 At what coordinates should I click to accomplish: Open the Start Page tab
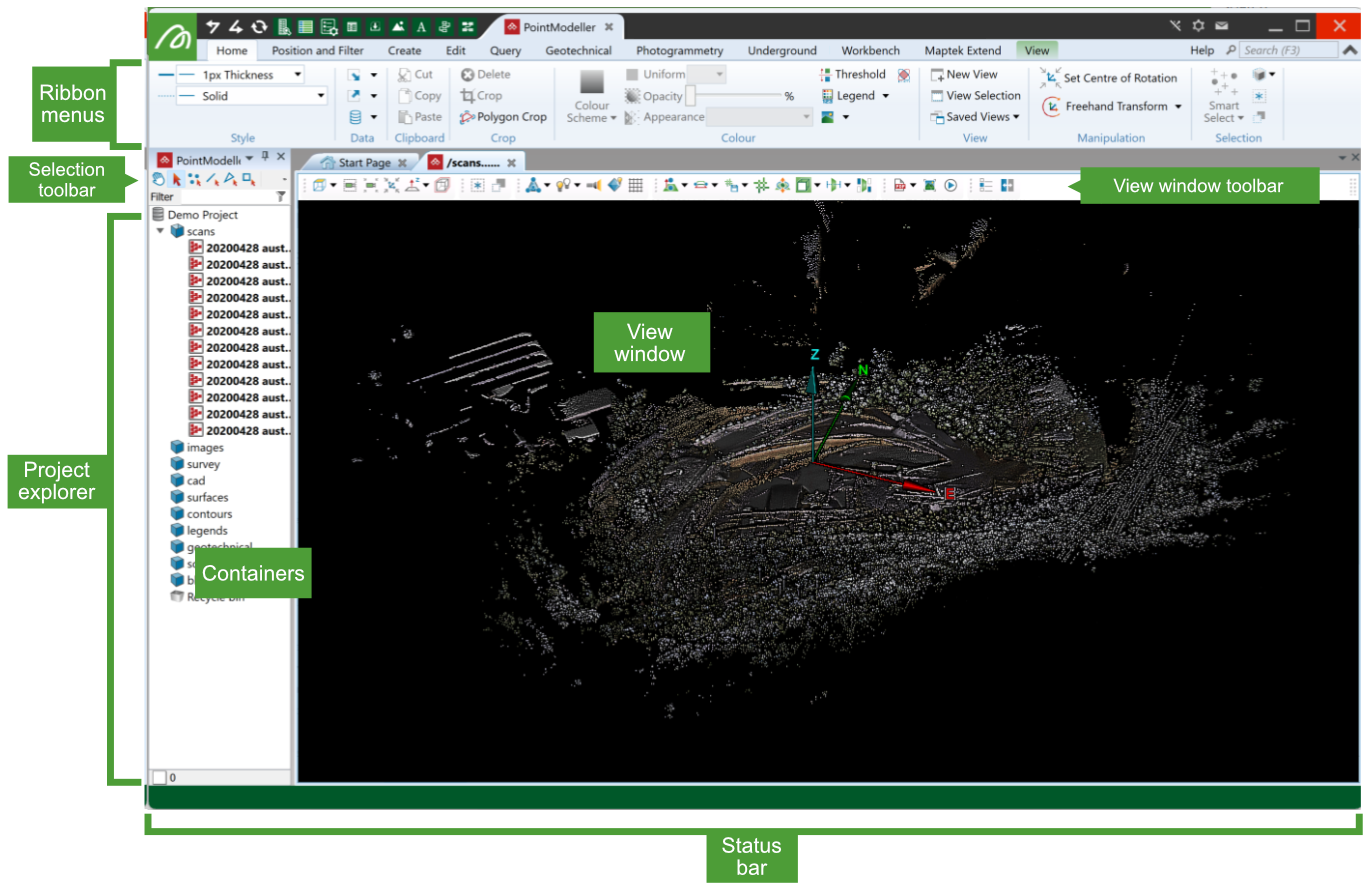363,162
